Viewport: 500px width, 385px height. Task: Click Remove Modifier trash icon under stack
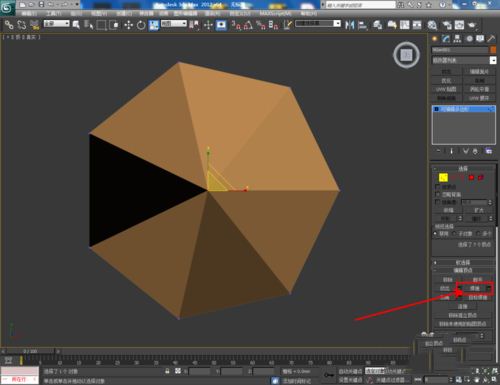click(475, 151)
